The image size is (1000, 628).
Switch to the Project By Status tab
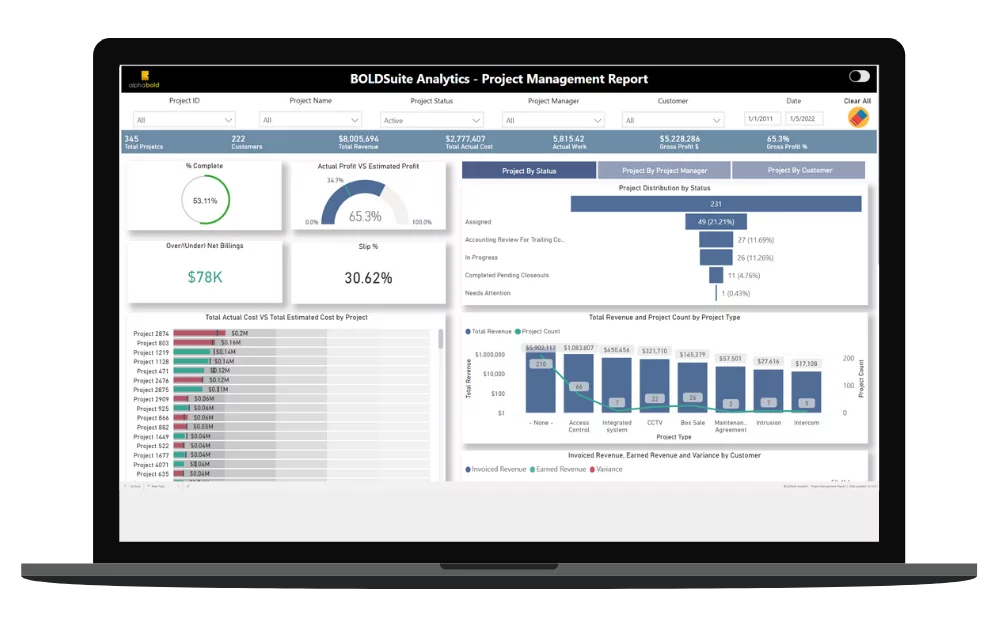click(529, 170)
